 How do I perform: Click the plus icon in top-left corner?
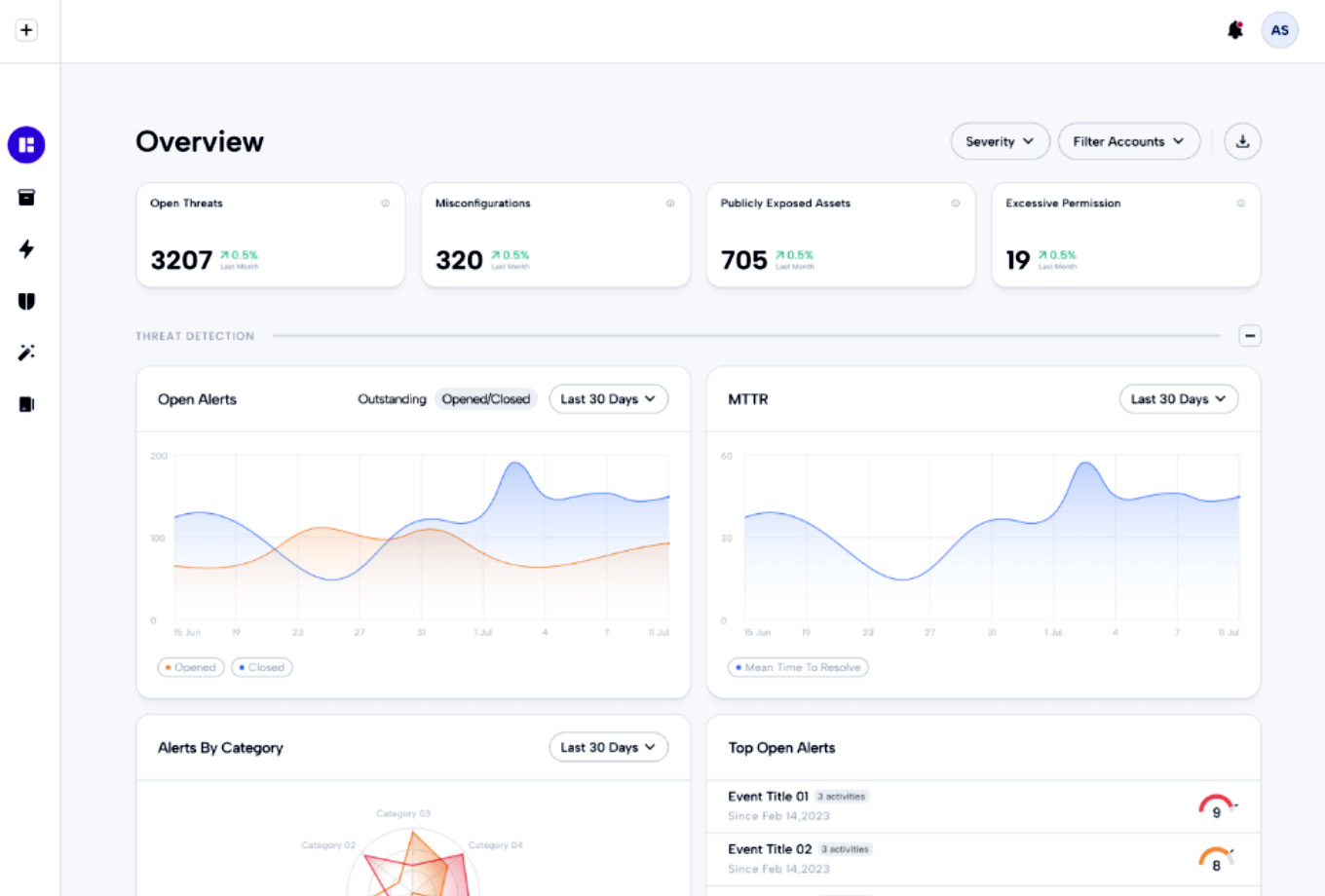pyautogui.click(x=26, y=30)
